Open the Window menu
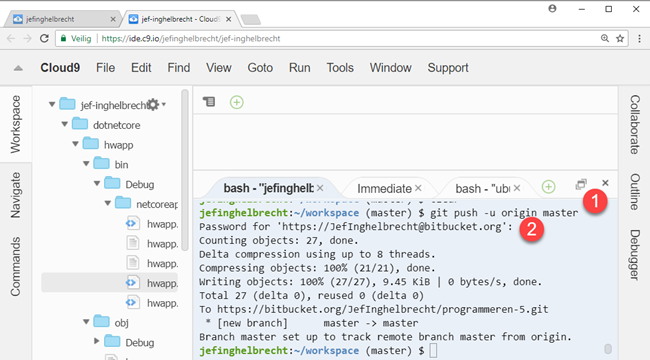This screenshot has height=360, width=650. [x=390, y=68]
